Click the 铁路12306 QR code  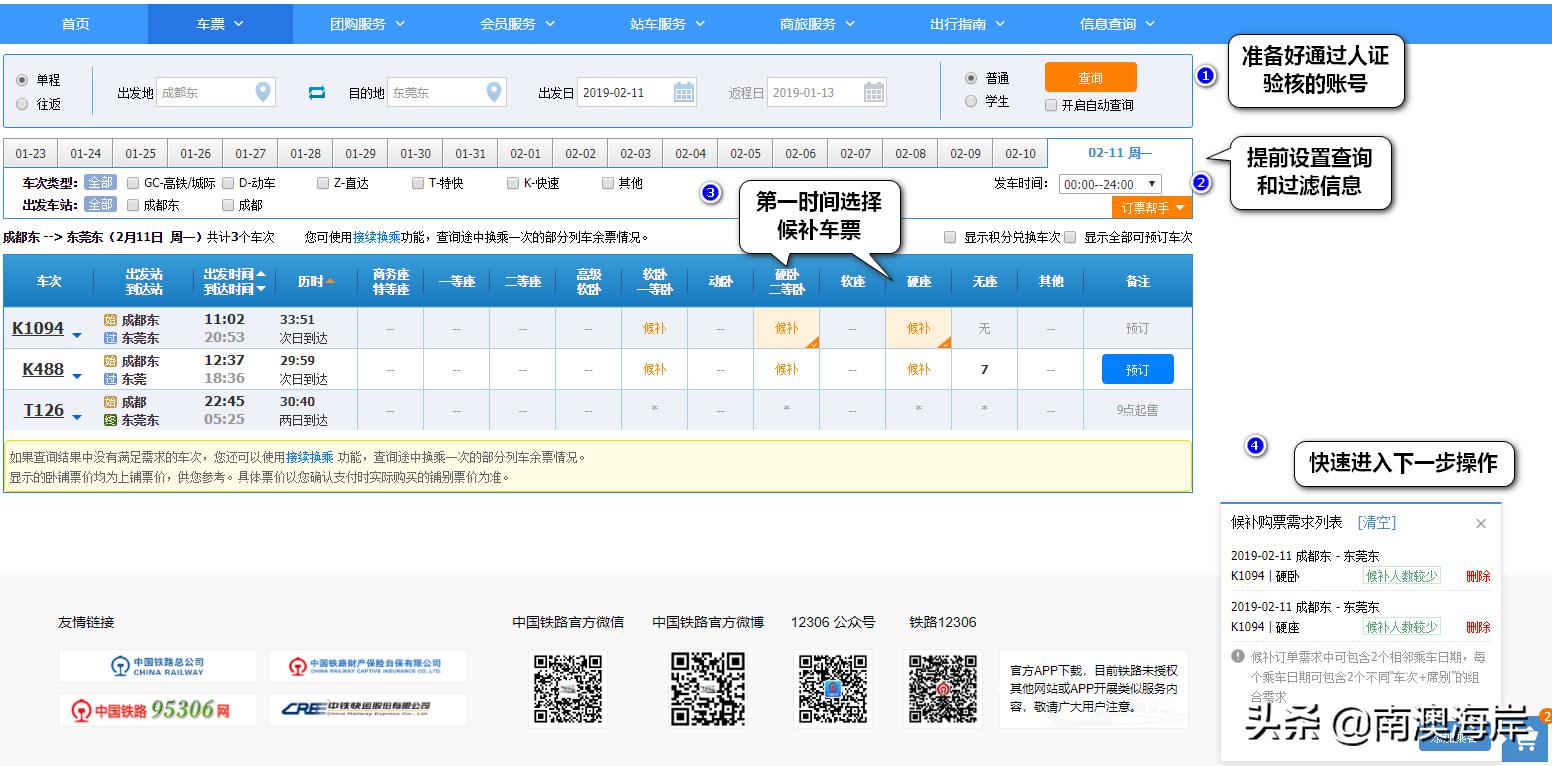pos(941,688)
